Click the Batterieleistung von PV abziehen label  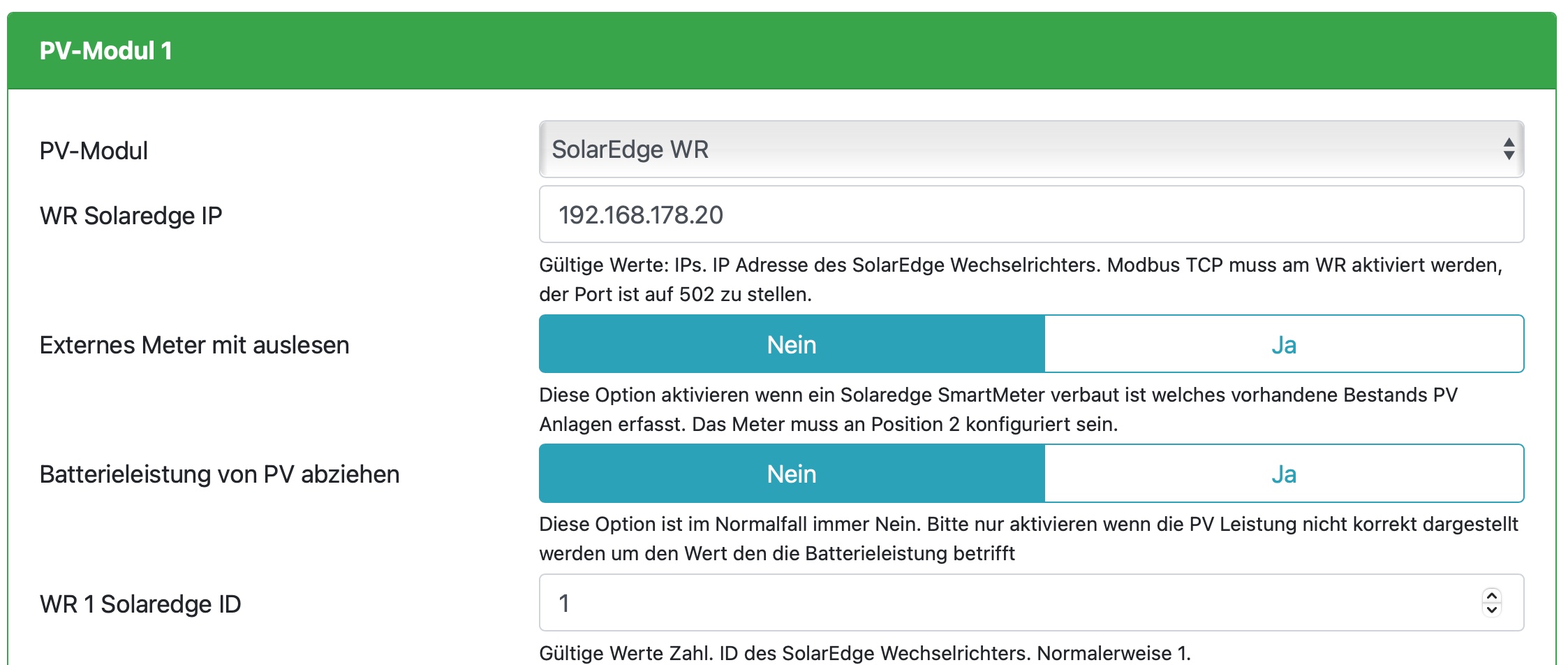coord(219,474)
